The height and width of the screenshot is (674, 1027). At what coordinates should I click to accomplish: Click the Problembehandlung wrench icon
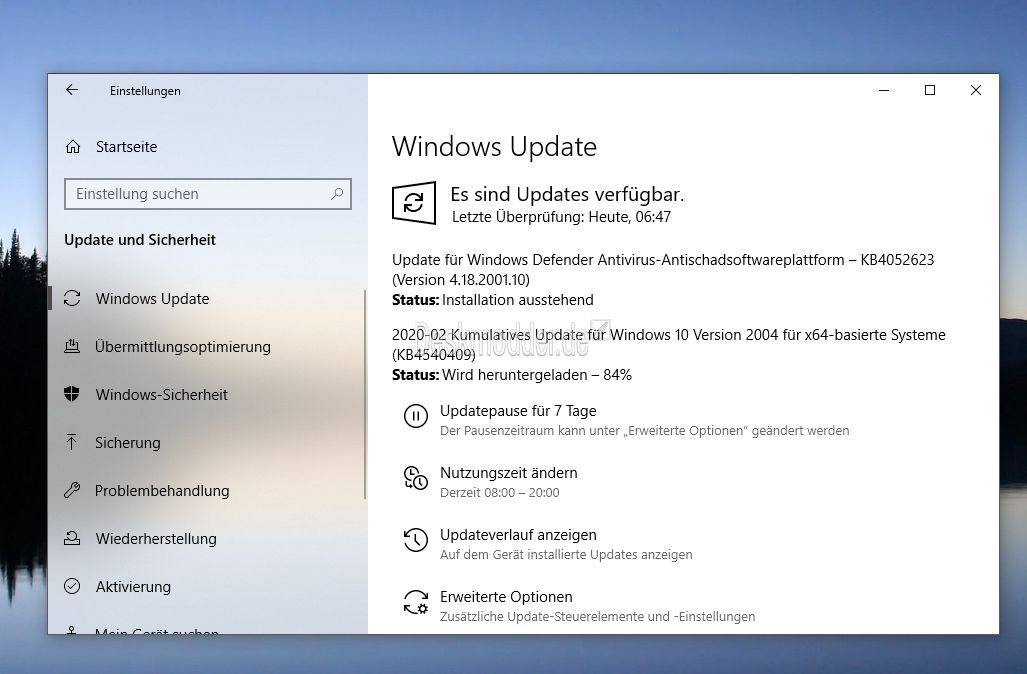pos(72,491)
